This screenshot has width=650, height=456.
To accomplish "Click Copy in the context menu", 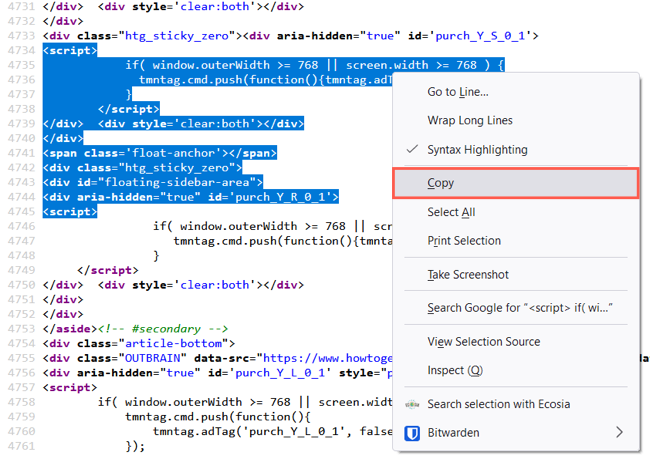I will [515, 183].
